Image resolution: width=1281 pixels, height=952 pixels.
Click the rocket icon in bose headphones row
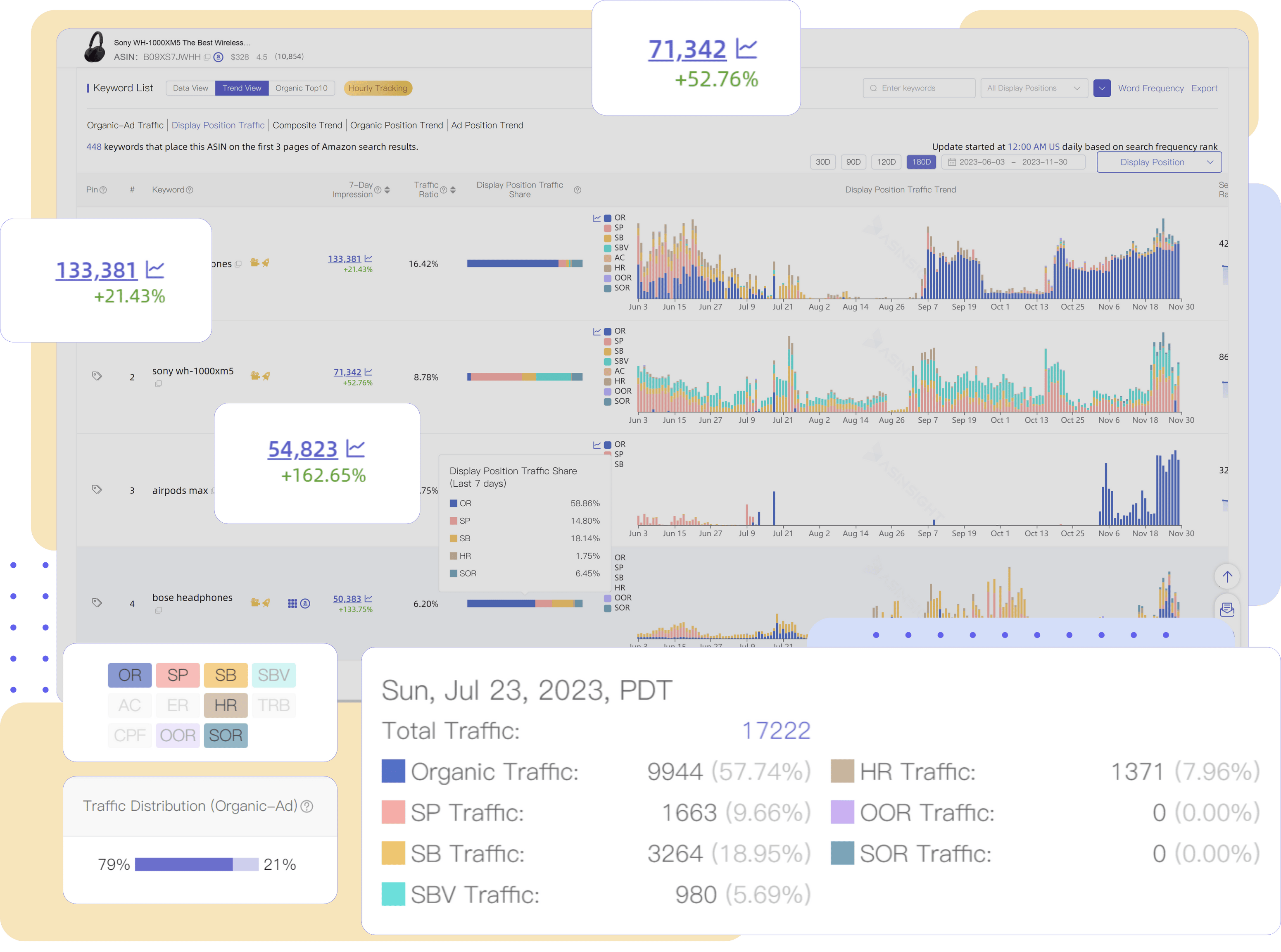266,603
